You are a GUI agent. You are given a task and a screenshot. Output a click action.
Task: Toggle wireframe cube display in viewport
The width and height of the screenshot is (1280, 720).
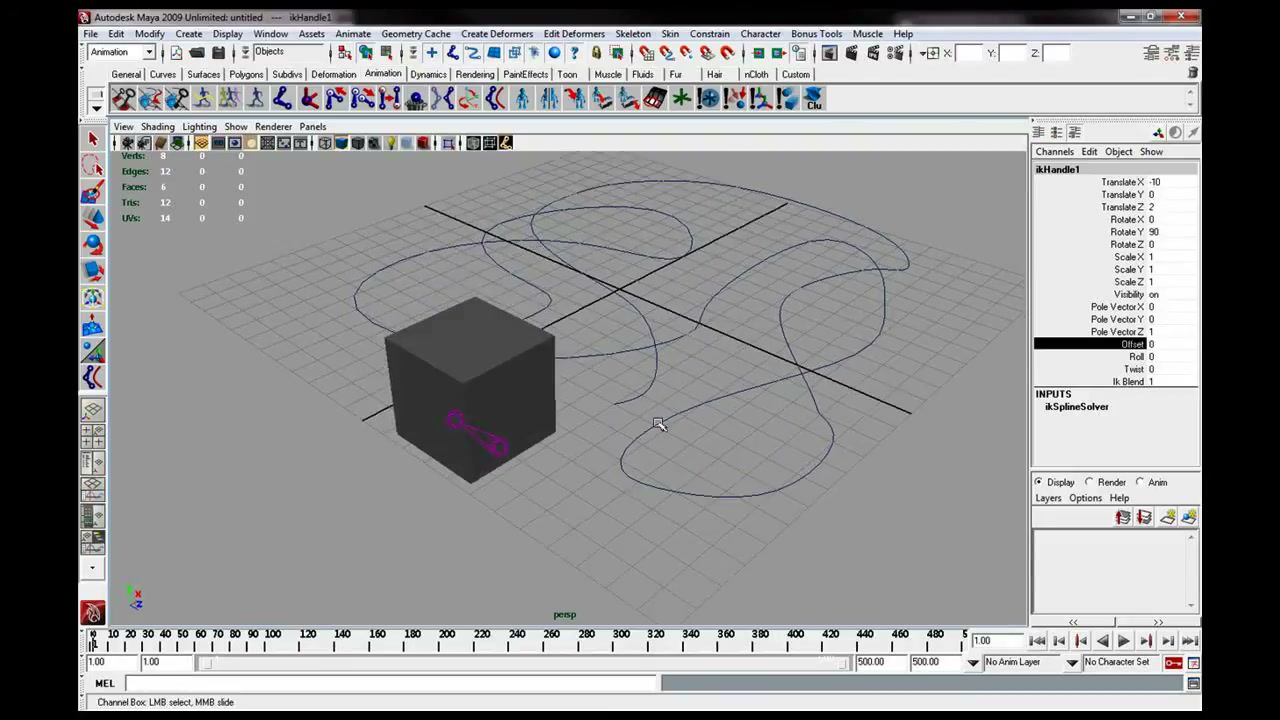pyautogui.click(x=324, y=143)
